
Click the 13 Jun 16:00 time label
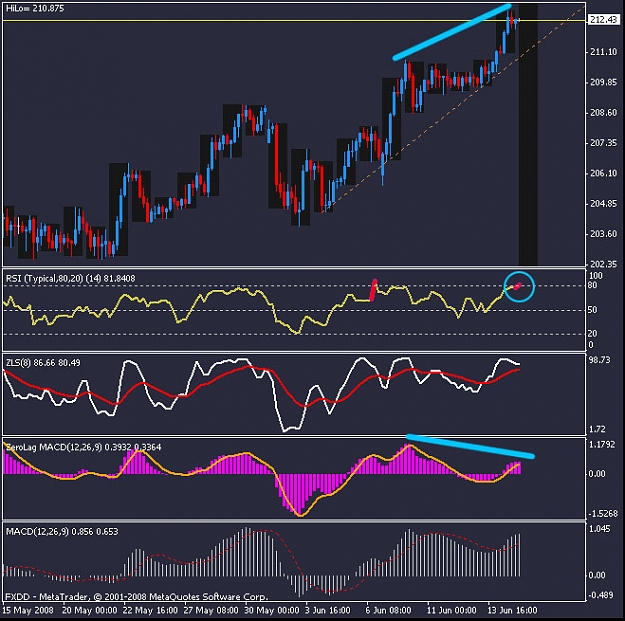[512, 610]
